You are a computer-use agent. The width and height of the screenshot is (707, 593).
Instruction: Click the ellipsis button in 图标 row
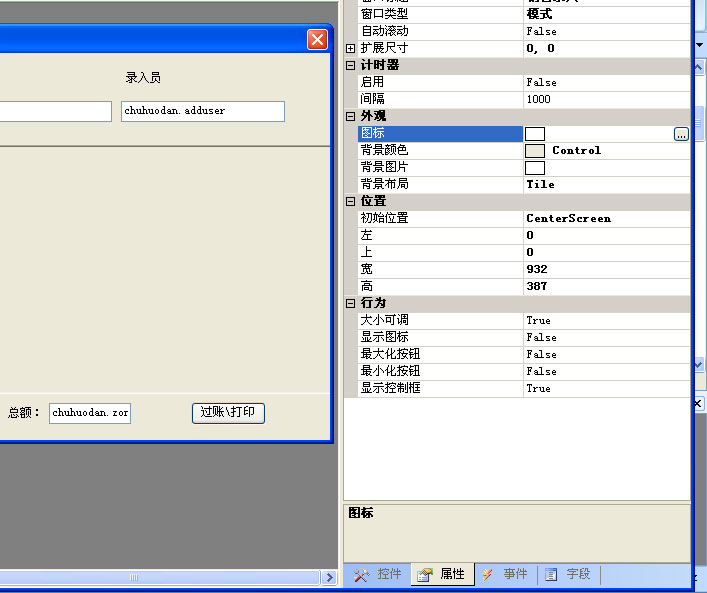681,134
